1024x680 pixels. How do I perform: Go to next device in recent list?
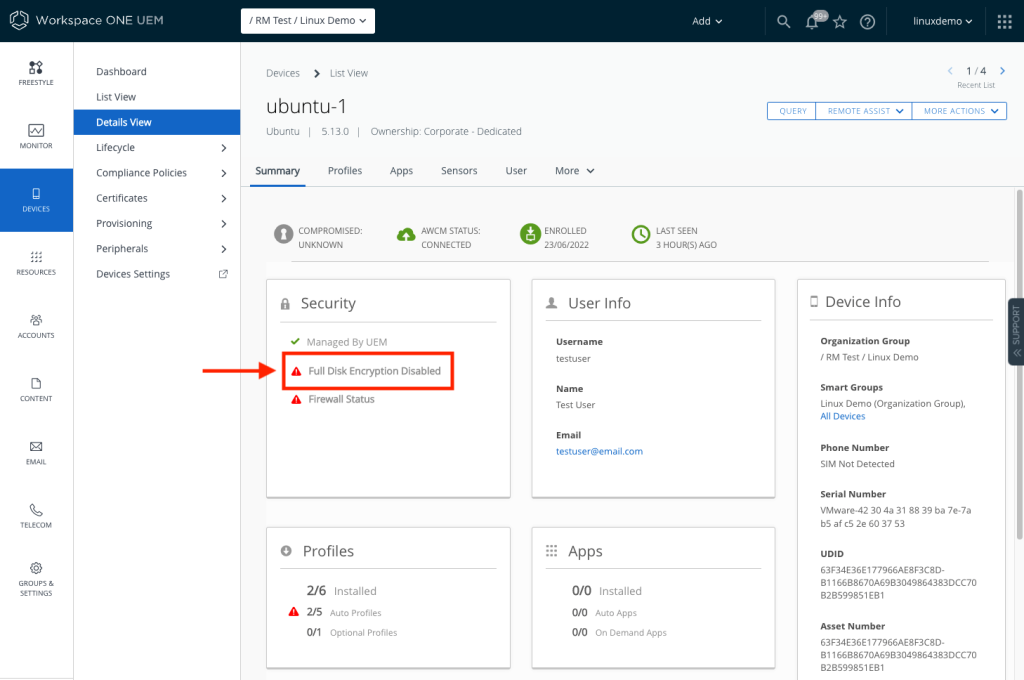tap(1002, 71)
